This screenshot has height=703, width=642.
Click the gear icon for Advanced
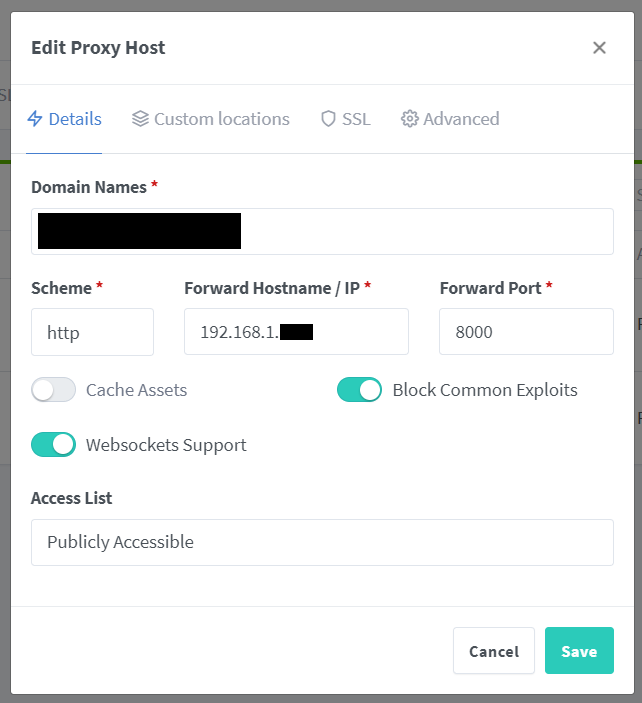[x=409, y=119]
